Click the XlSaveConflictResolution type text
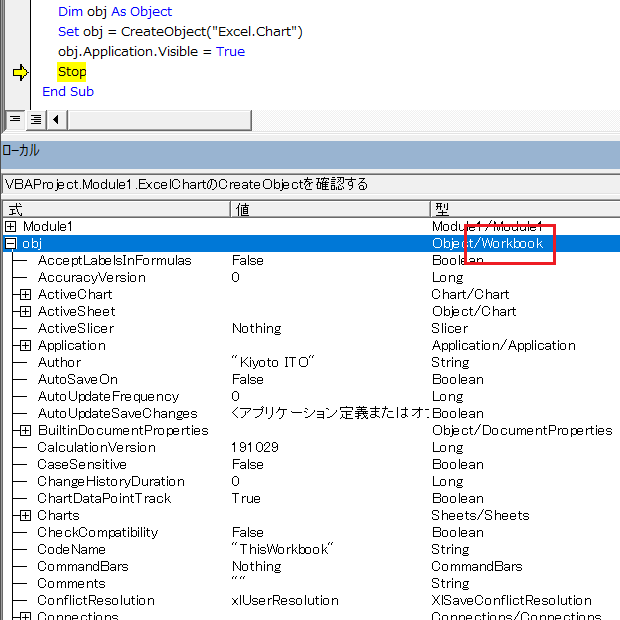Image resolution: width=620 pixels, height=620 pixels. [x=512, y=601]
